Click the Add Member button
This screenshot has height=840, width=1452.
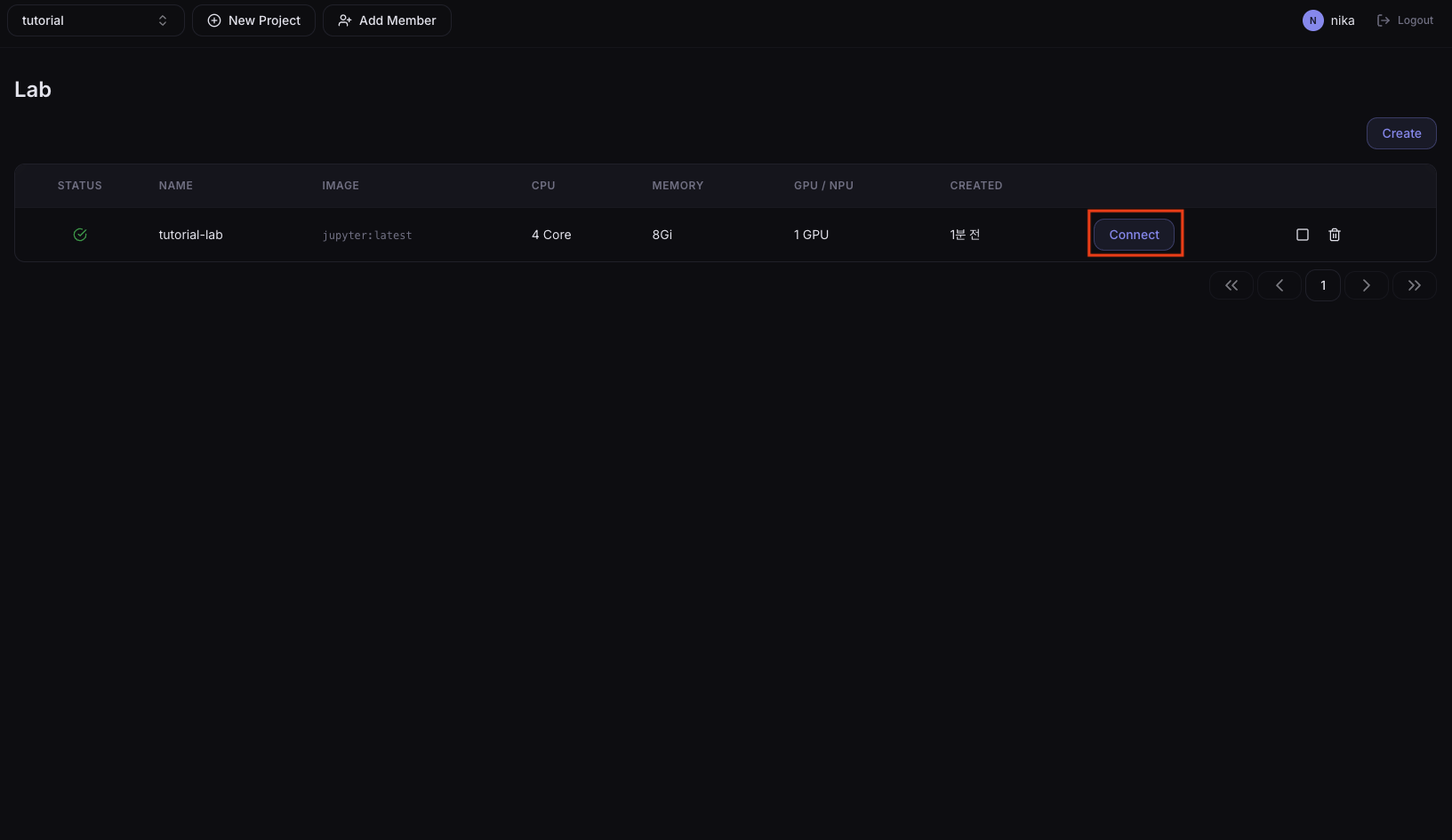coord(387,20)
